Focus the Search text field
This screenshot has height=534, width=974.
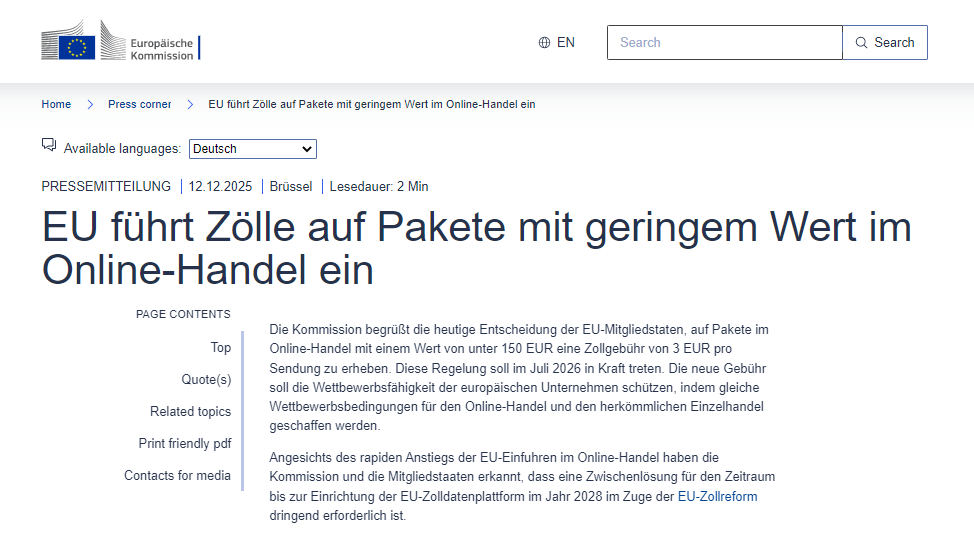point(724,43)
